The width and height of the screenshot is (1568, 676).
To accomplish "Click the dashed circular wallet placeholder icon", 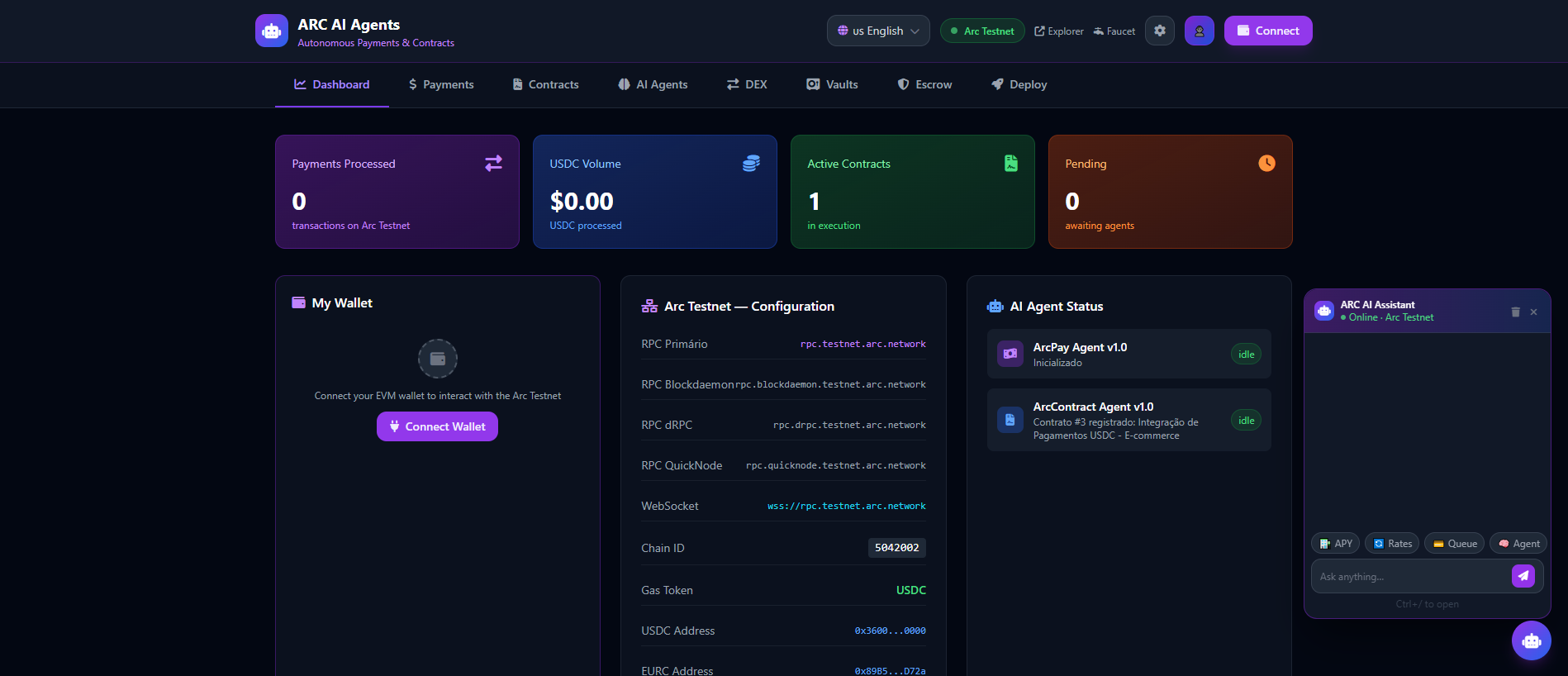I will pos(437,359).
